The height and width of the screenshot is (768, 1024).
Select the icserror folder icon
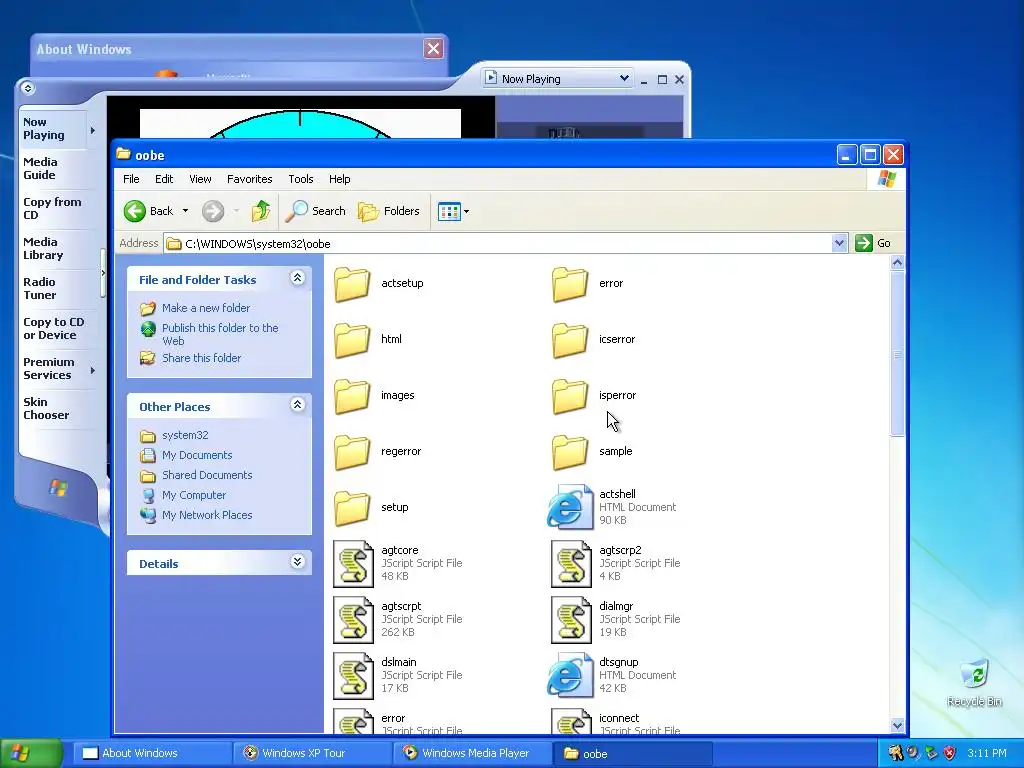[x=570, y=340]
